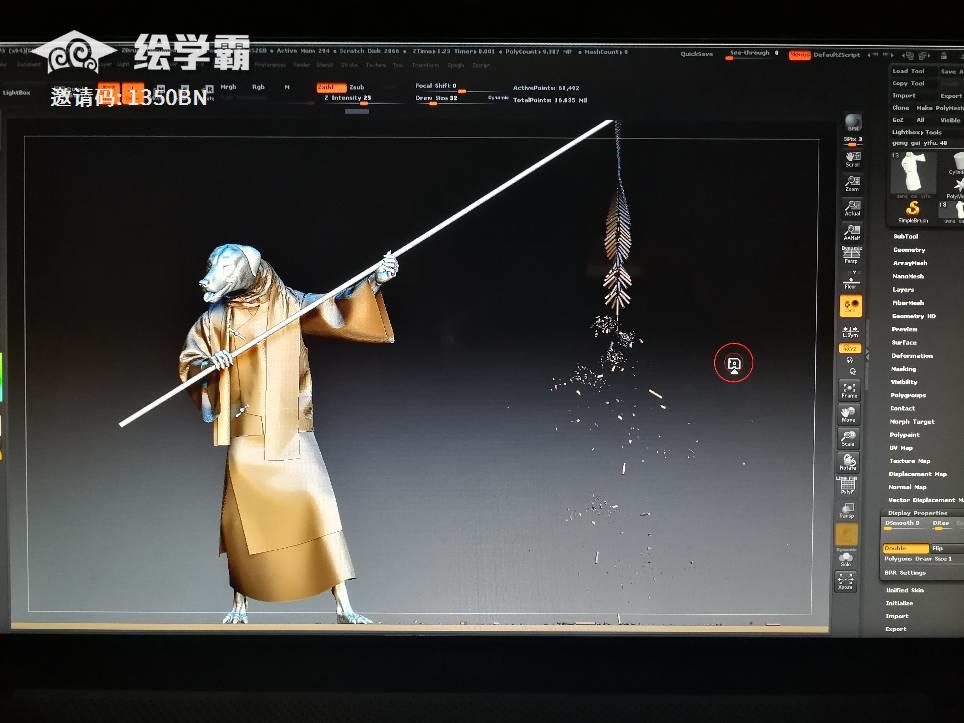Toggle Rgb mode
The width and height of the screenshot is (964, 723).
click(x=258, y=87)
